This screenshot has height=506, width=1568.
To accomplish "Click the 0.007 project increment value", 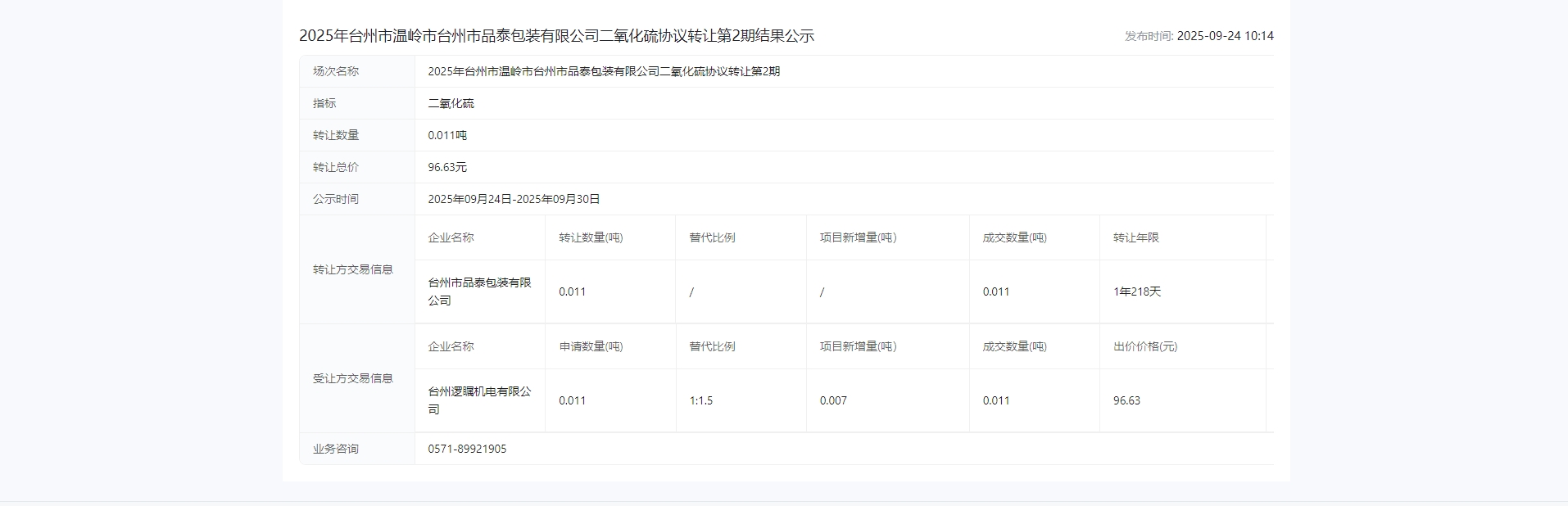I will tap(833, 400).
